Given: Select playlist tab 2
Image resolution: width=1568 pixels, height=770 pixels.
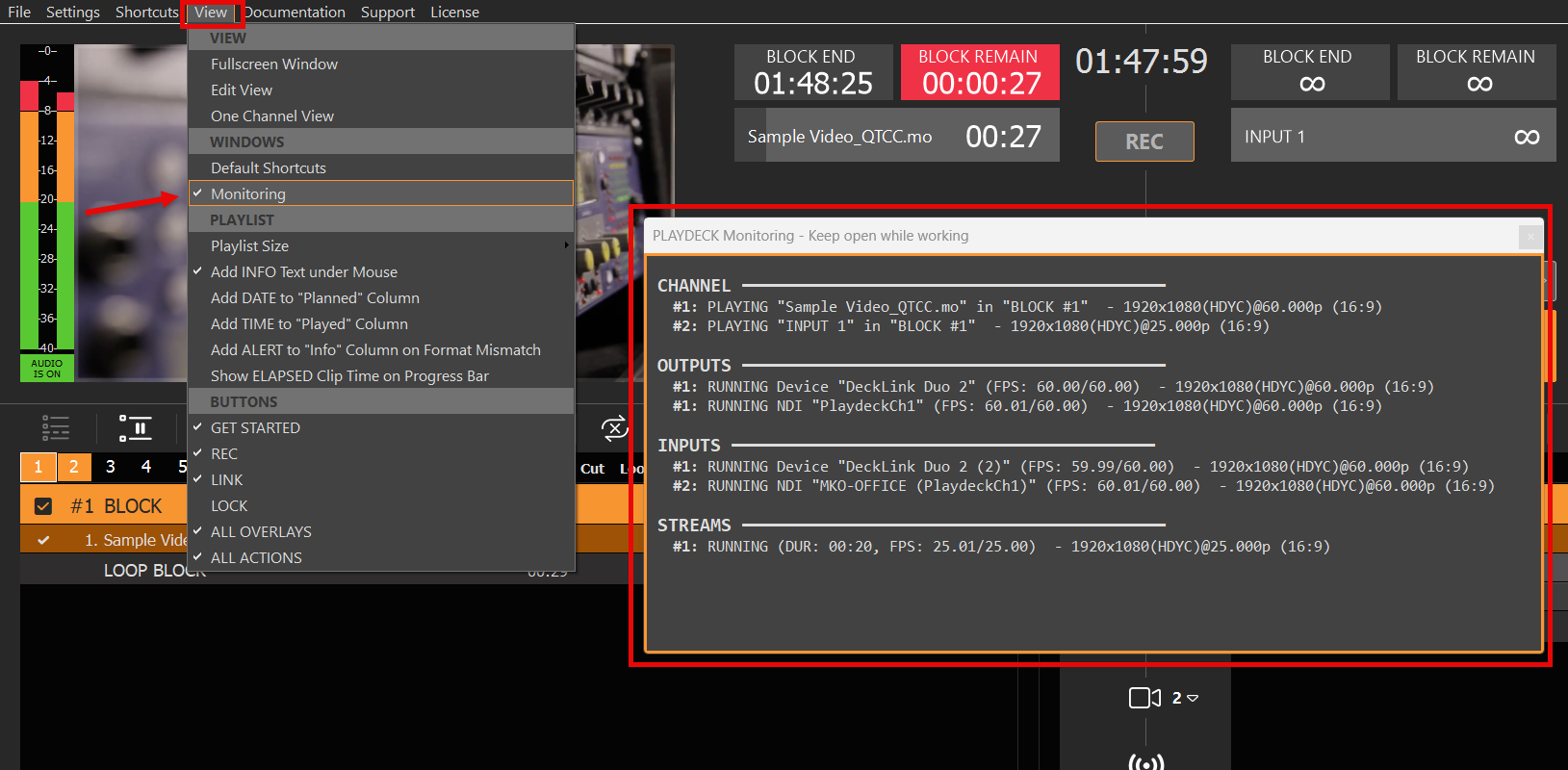Looking at the screenshot, I should tap(73, 467).
